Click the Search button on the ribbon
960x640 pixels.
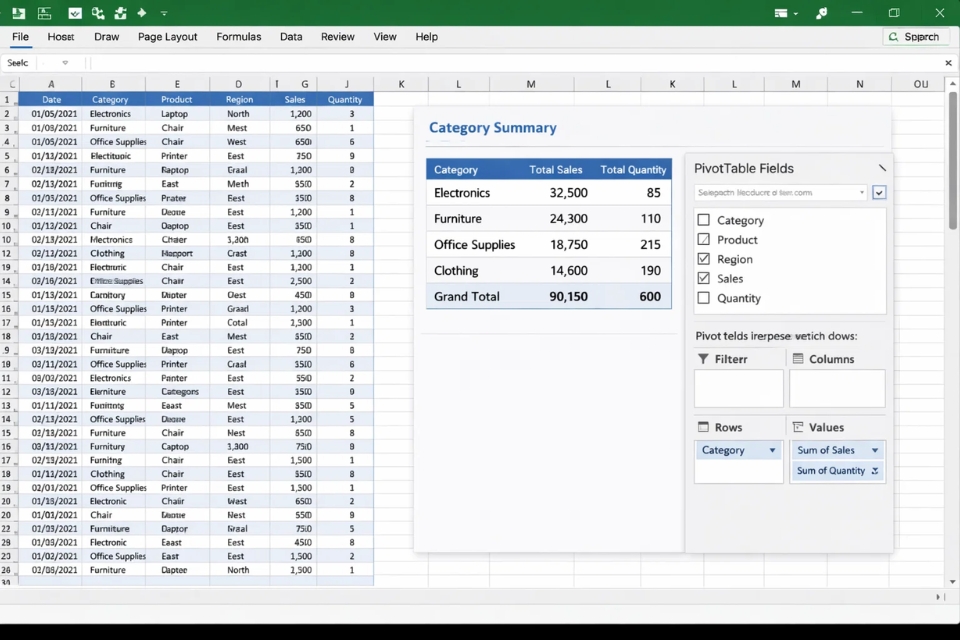(914, 36)
